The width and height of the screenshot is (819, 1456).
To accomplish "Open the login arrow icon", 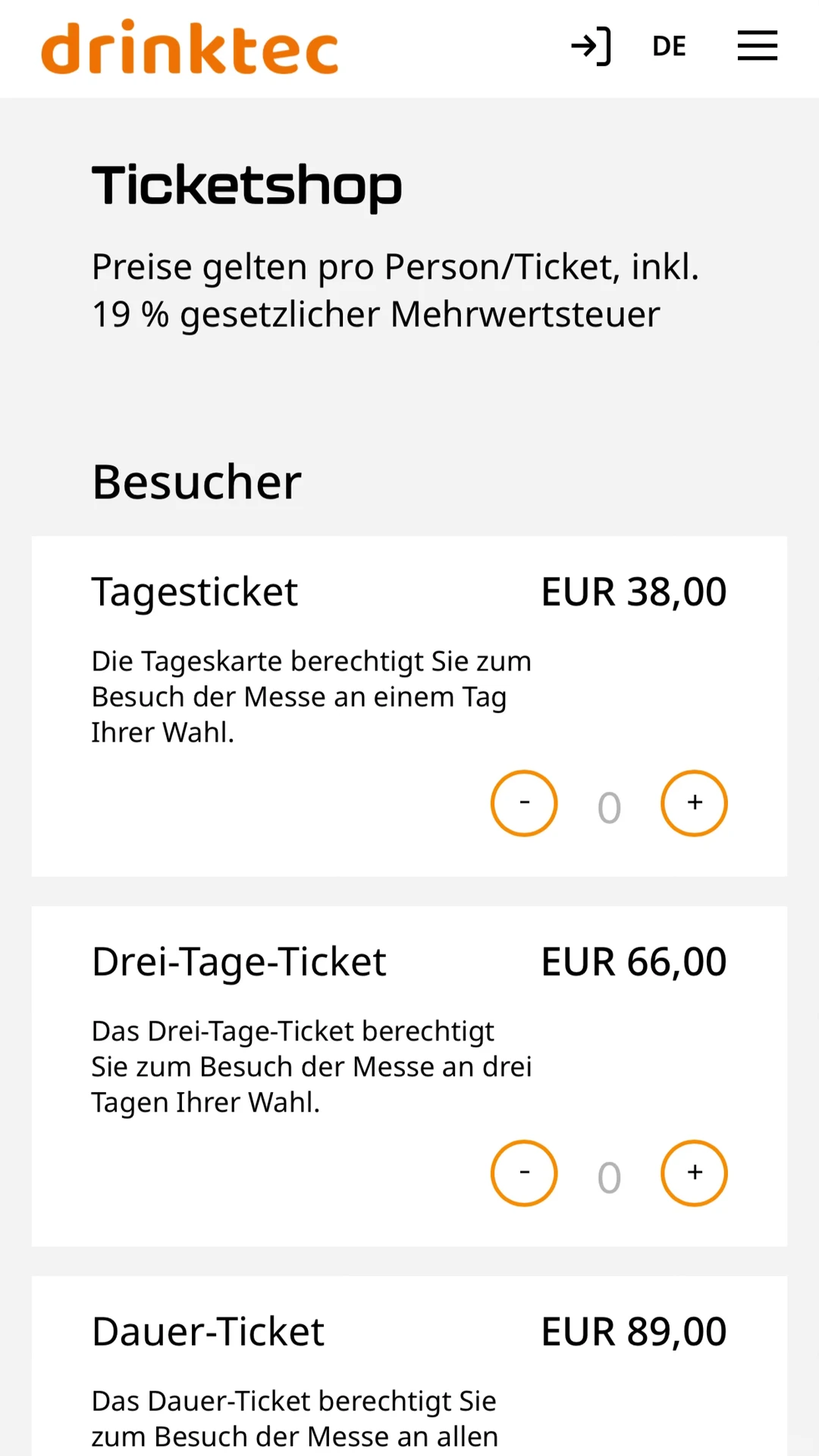I will pyautogui.click(x=591, y=46).
